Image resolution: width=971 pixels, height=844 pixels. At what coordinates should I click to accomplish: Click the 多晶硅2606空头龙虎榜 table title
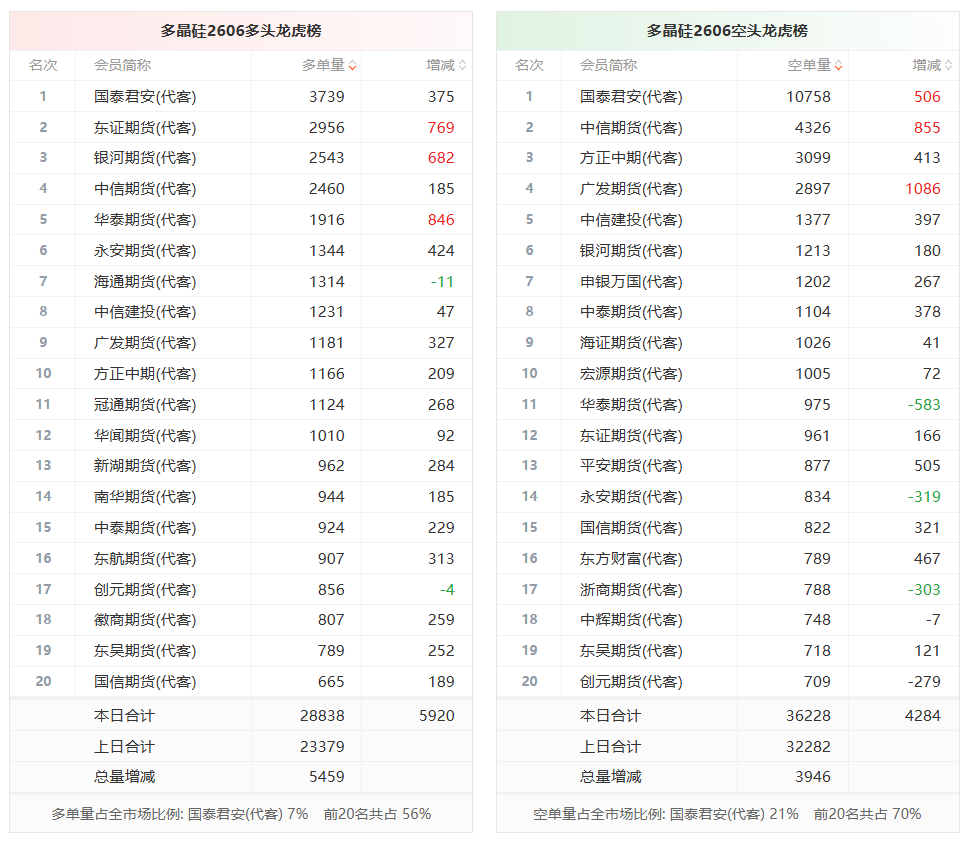(727, 31)
